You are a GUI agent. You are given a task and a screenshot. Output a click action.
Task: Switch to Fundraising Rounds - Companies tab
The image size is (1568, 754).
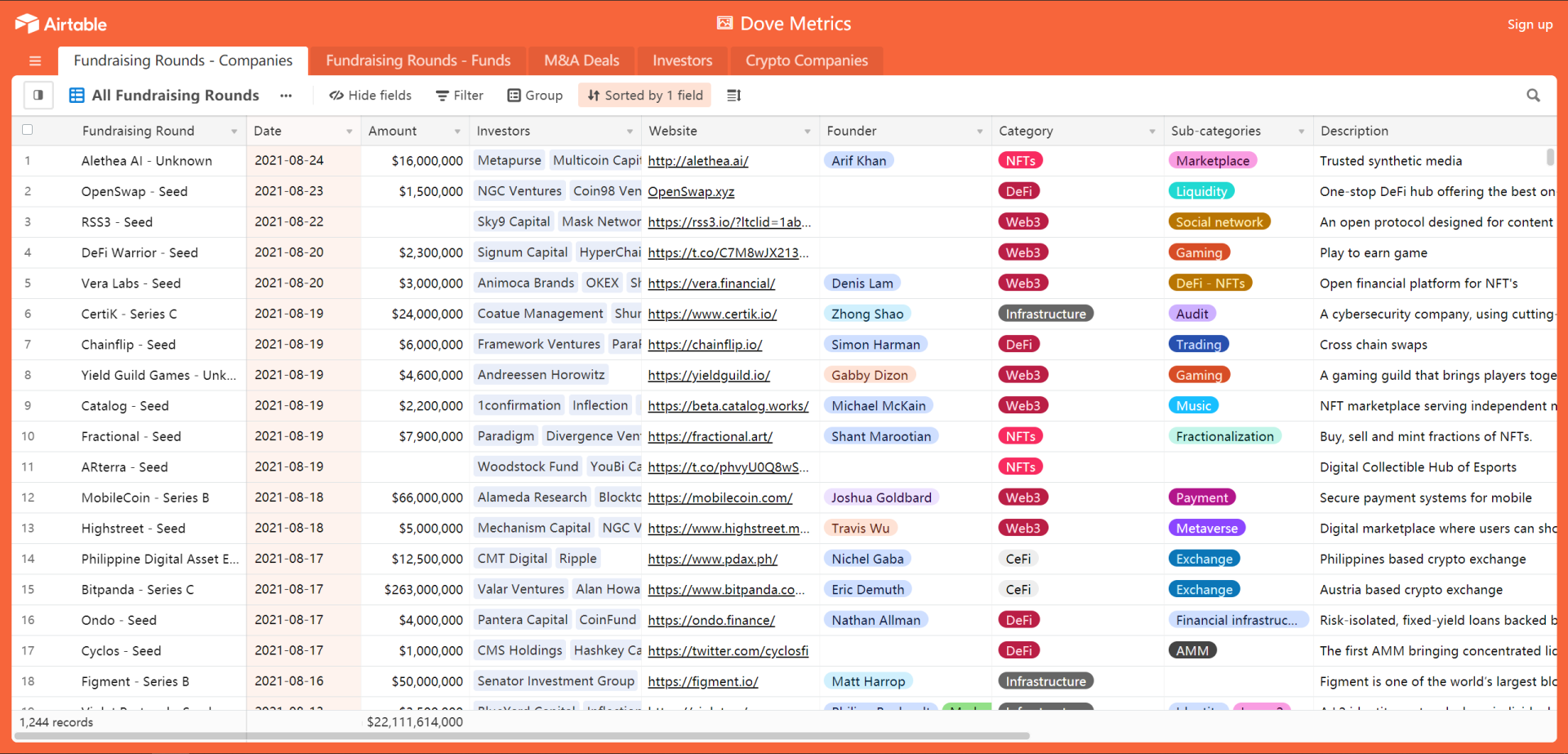(183, 60)
